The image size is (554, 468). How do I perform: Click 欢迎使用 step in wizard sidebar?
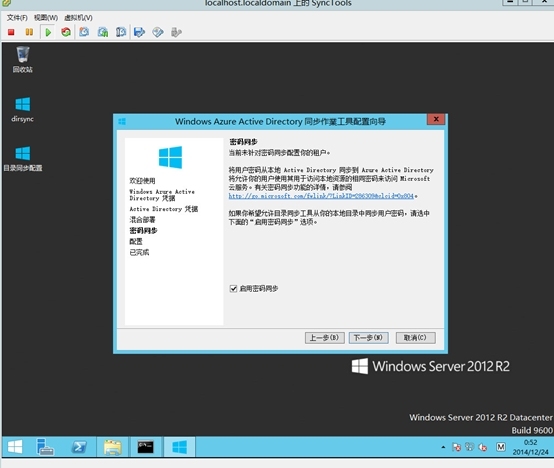142,181
